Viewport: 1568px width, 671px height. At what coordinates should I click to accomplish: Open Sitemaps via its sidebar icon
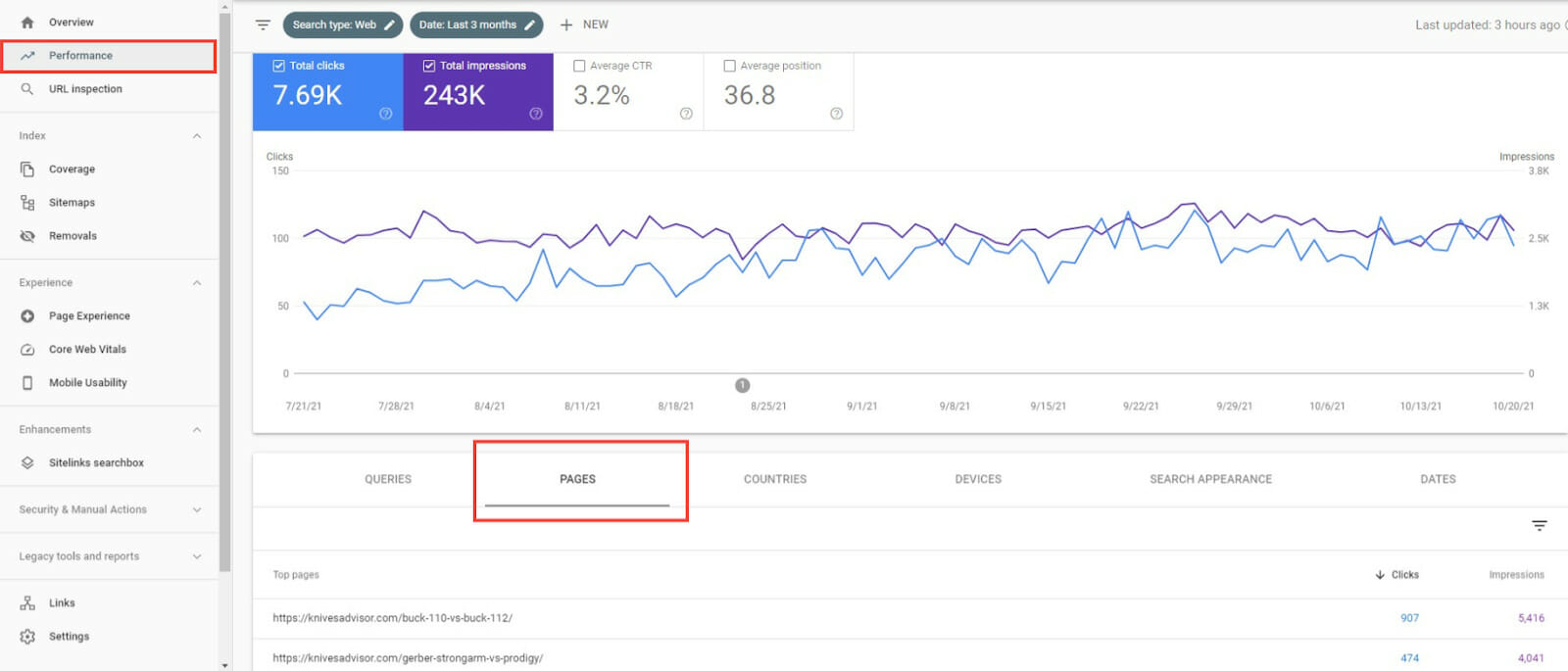(x=27, y=203)
